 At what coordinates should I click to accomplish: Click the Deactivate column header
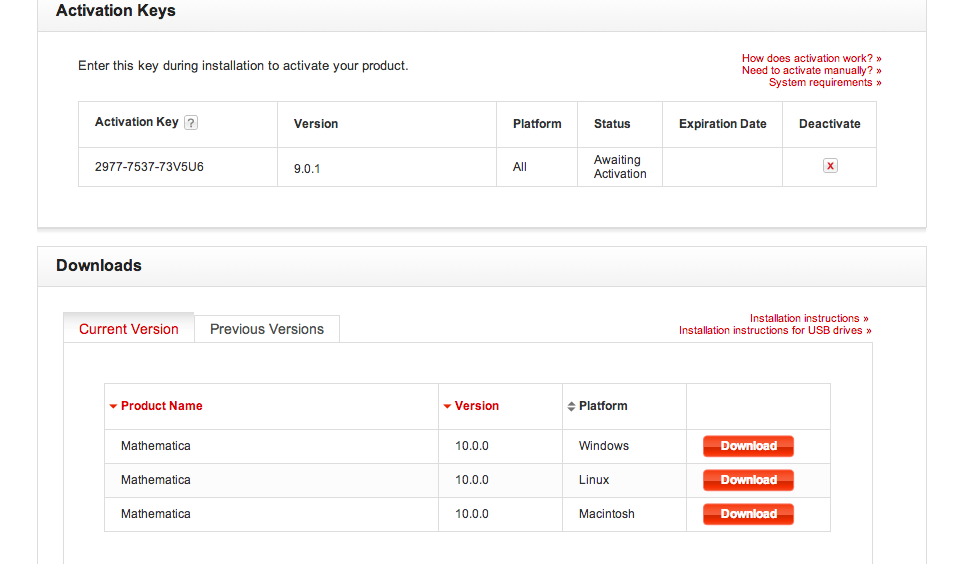click(x=830, y=124)
